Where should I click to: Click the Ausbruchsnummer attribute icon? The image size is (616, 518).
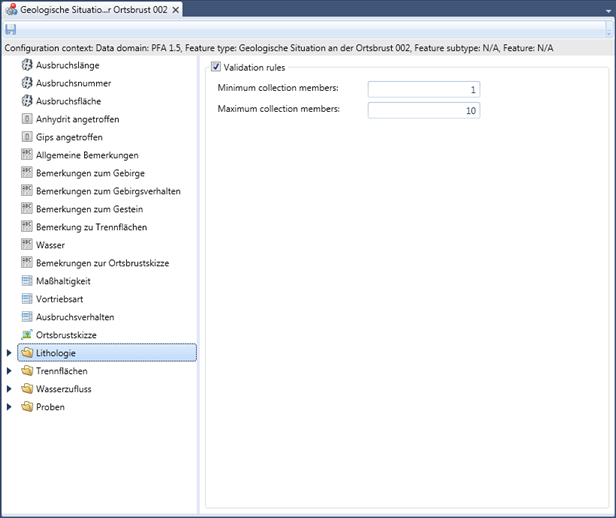[27, 83]
